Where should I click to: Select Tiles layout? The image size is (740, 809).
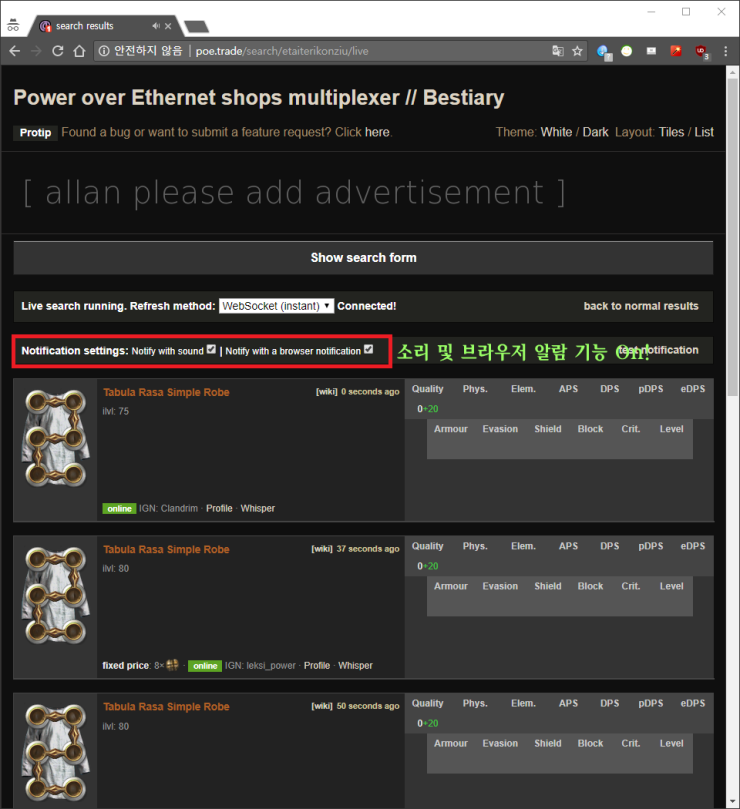[x=671, y=132]
